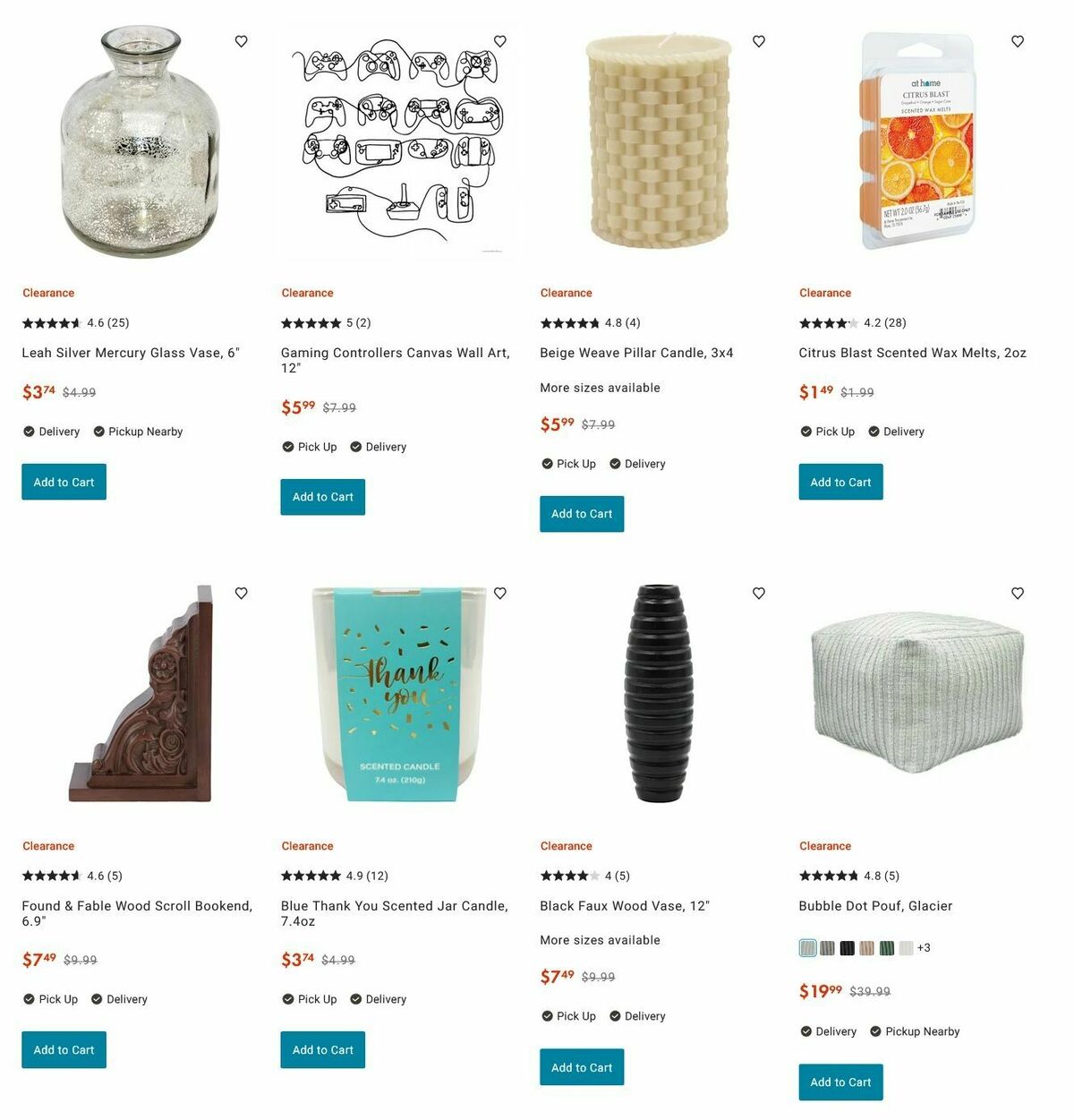This screenshot has width=1074, height=1120.
Task: Favorite the Black Faux Wood Vase
Action: click(759, 593)
